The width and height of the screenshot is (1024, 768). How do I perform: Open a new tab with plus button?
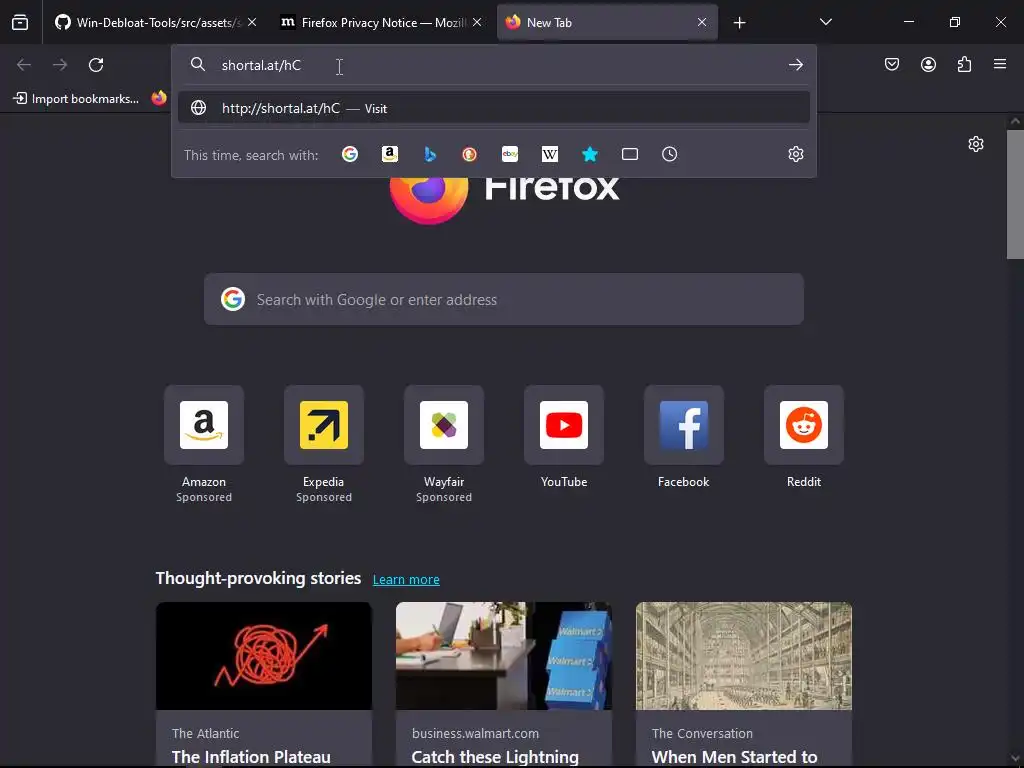click(739, 23)
